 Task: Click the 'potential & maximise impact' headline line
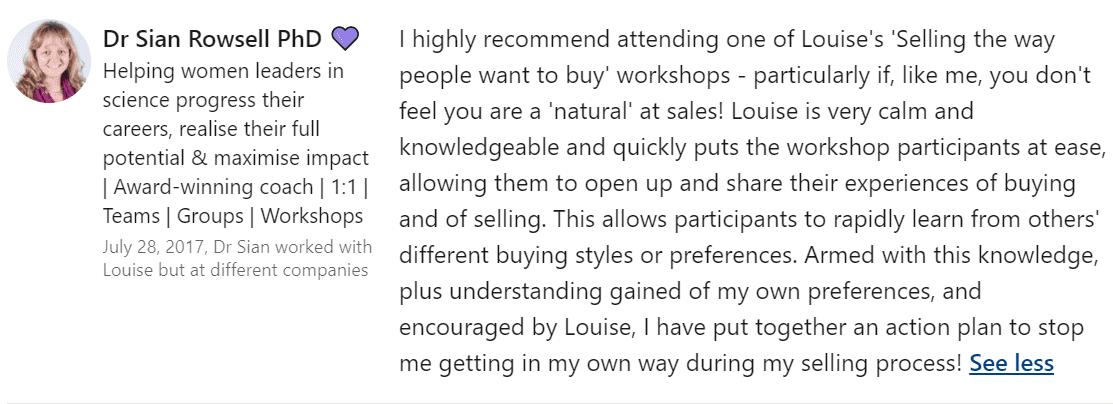click(x=236, y=158)
